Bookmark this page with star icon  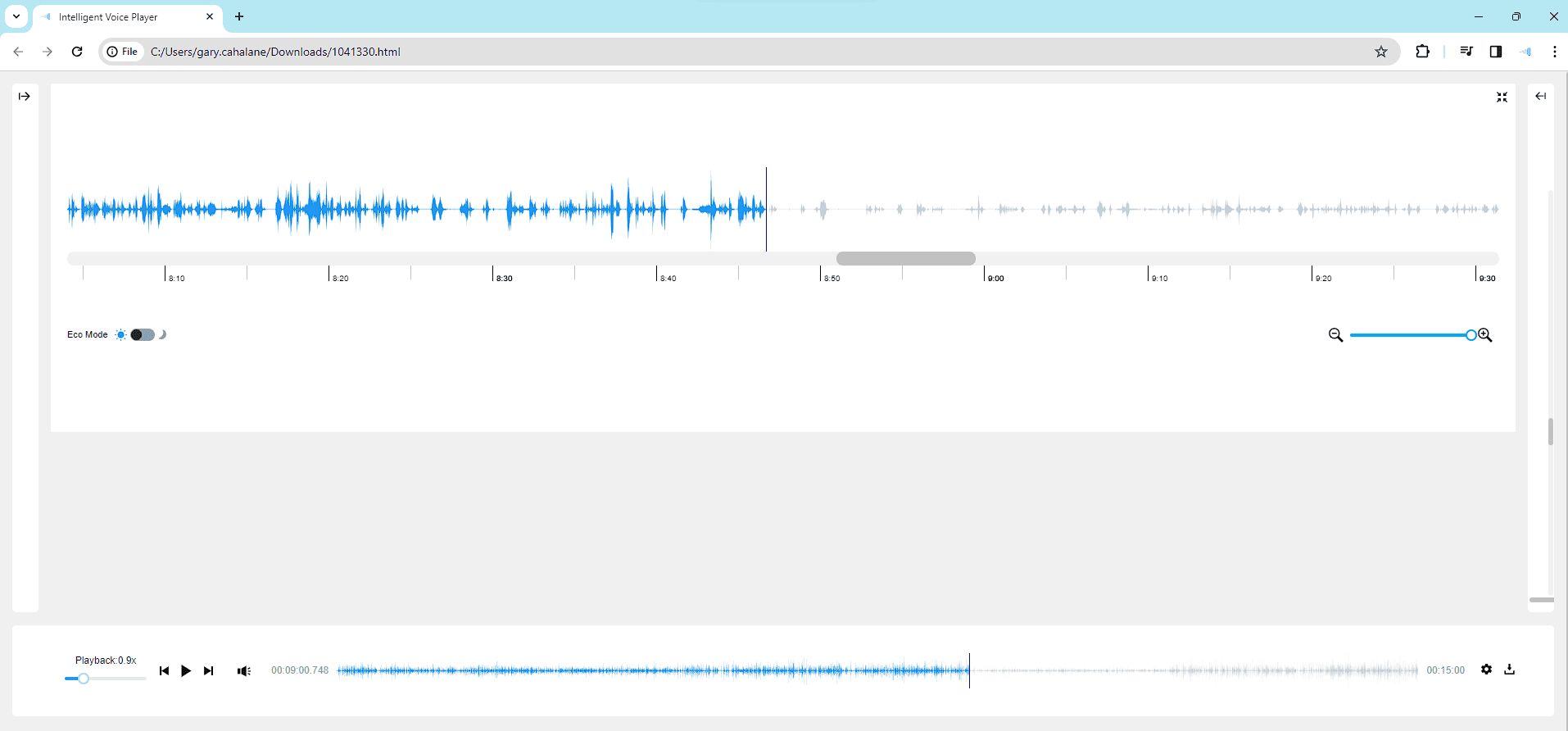coord(1381,52)
